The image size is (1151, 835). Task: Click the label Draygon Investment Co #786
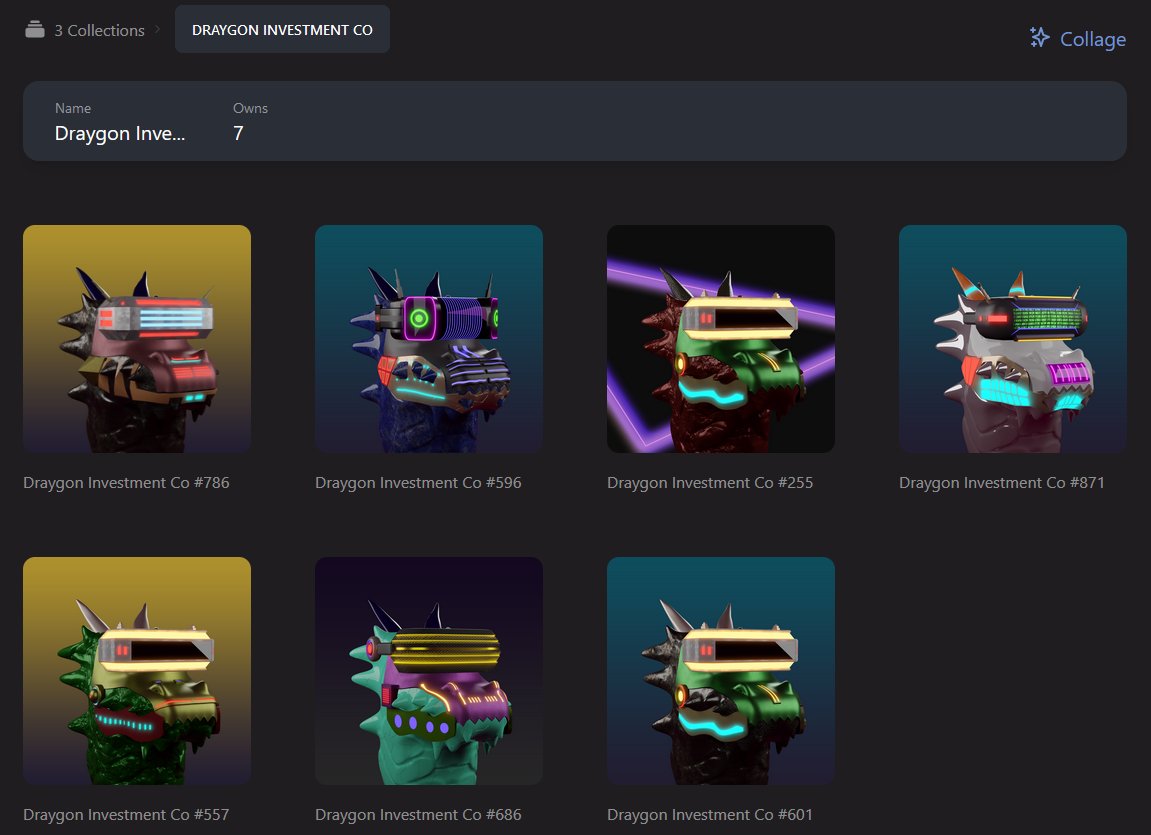tap(126, 483)
